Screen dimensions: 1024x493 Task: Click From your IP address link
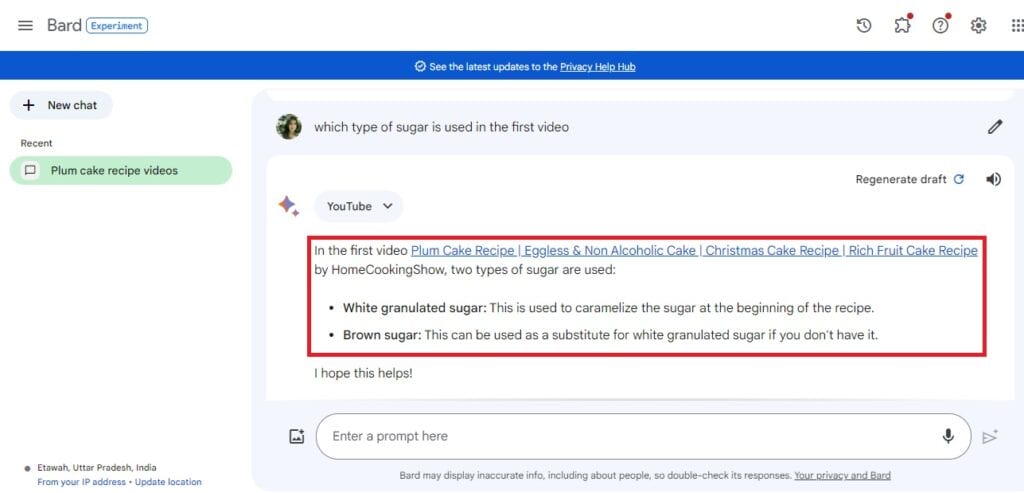click(x=82, y=482)
